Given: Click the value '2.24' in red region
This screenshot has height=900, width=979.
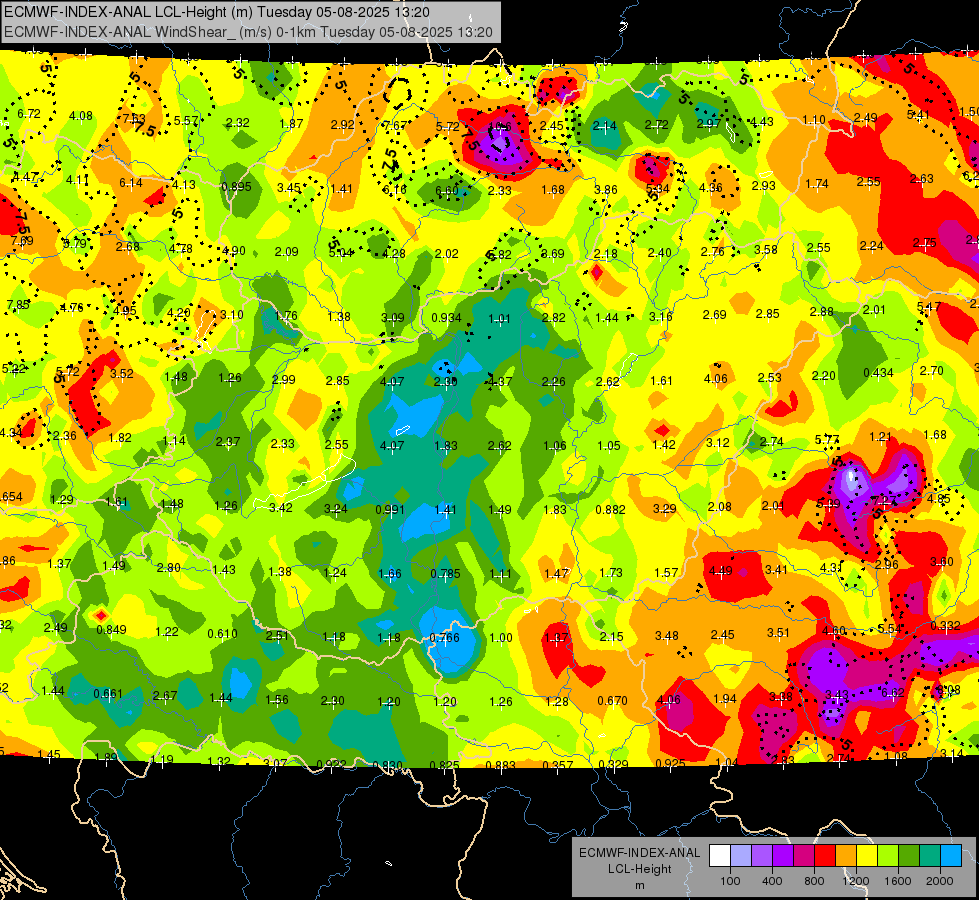Looking at the screenshot, I should pyautogui.click(x=871, y=245).
